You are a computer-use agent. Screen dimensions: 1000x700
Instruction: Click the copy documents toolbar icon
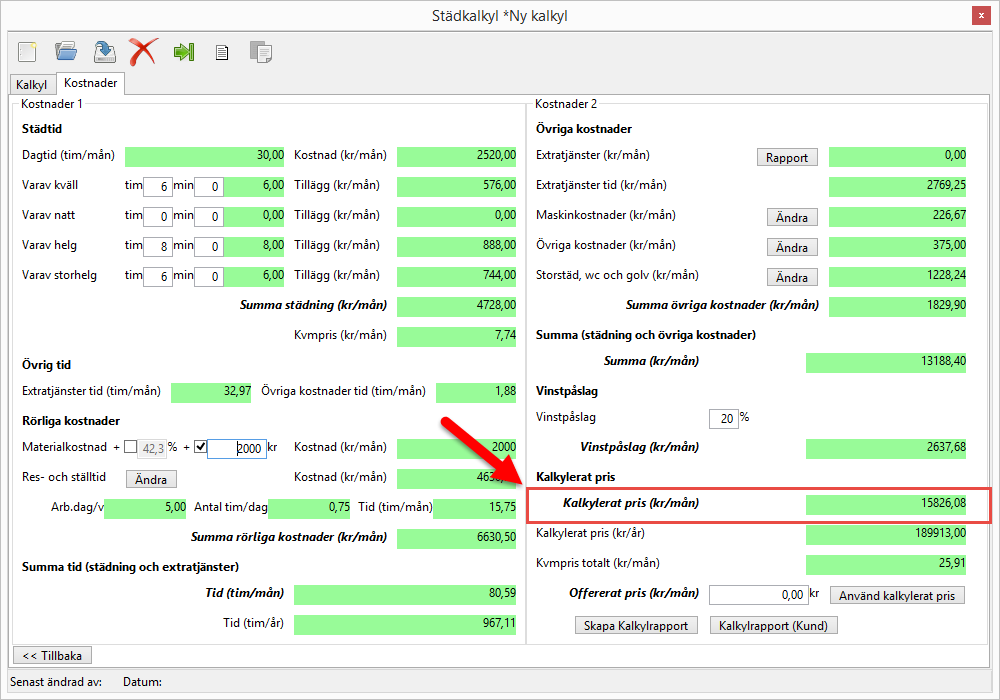[x=260, y=52]
